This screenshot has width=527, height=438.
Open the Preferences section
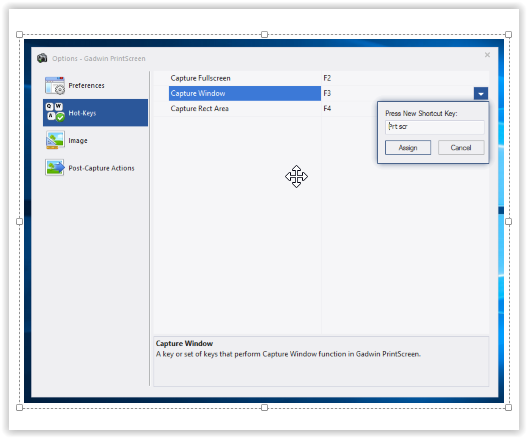click(x=86, y=85)
